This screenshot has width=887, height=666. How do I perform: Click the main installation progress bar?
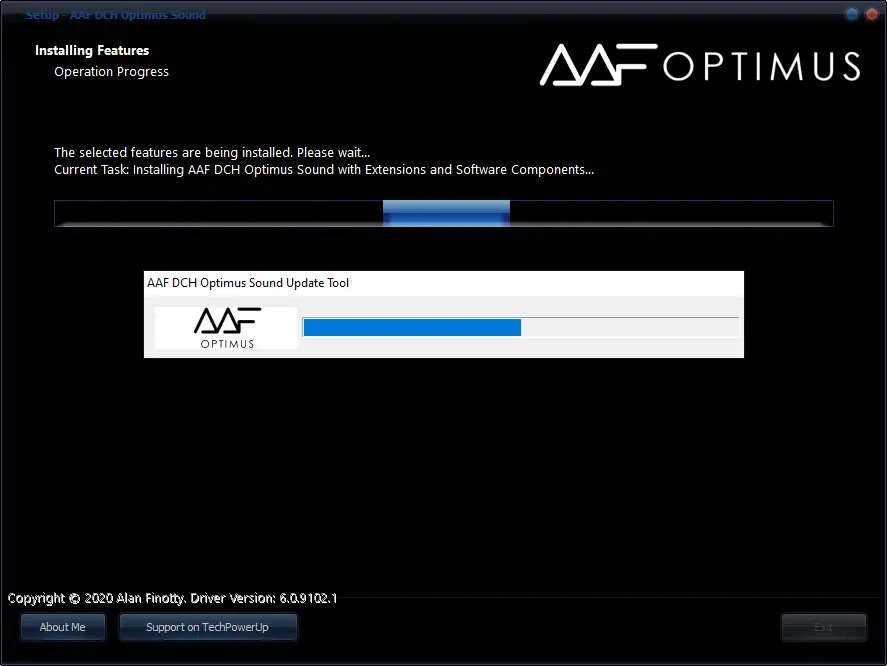click(x=443, y=213)
